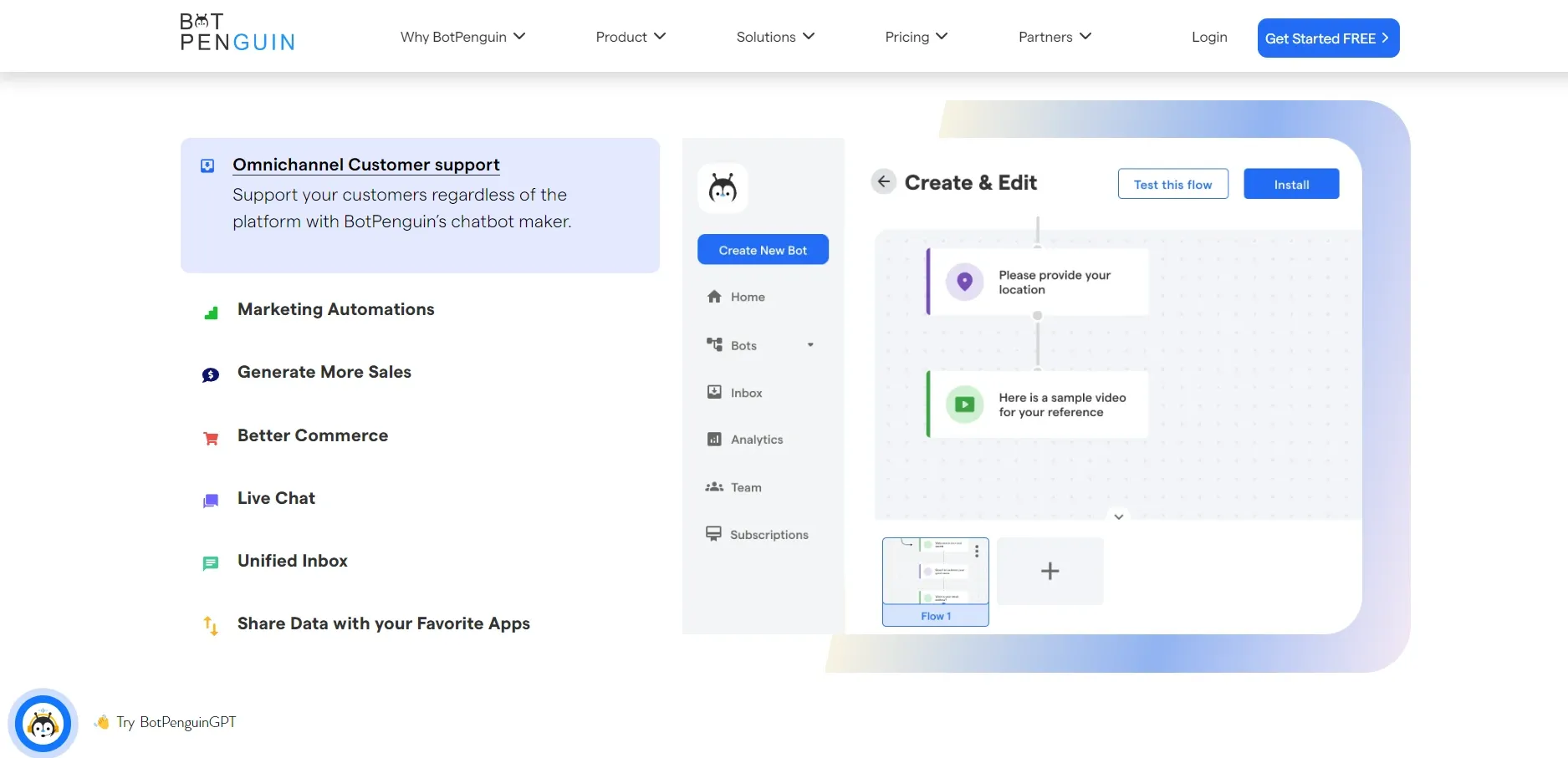Select the Flow 1 thumbnail

pos(936,582)
